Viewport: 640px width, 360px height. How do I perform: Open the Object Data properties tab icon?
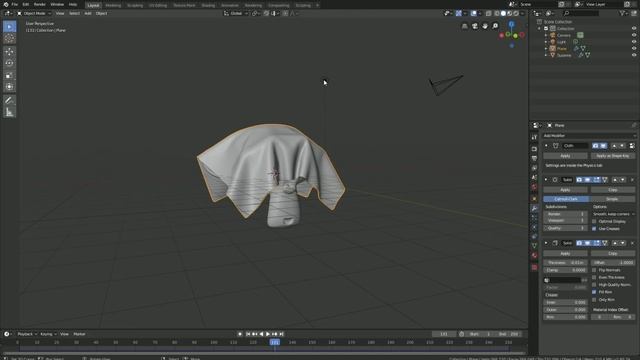[534, 246]
